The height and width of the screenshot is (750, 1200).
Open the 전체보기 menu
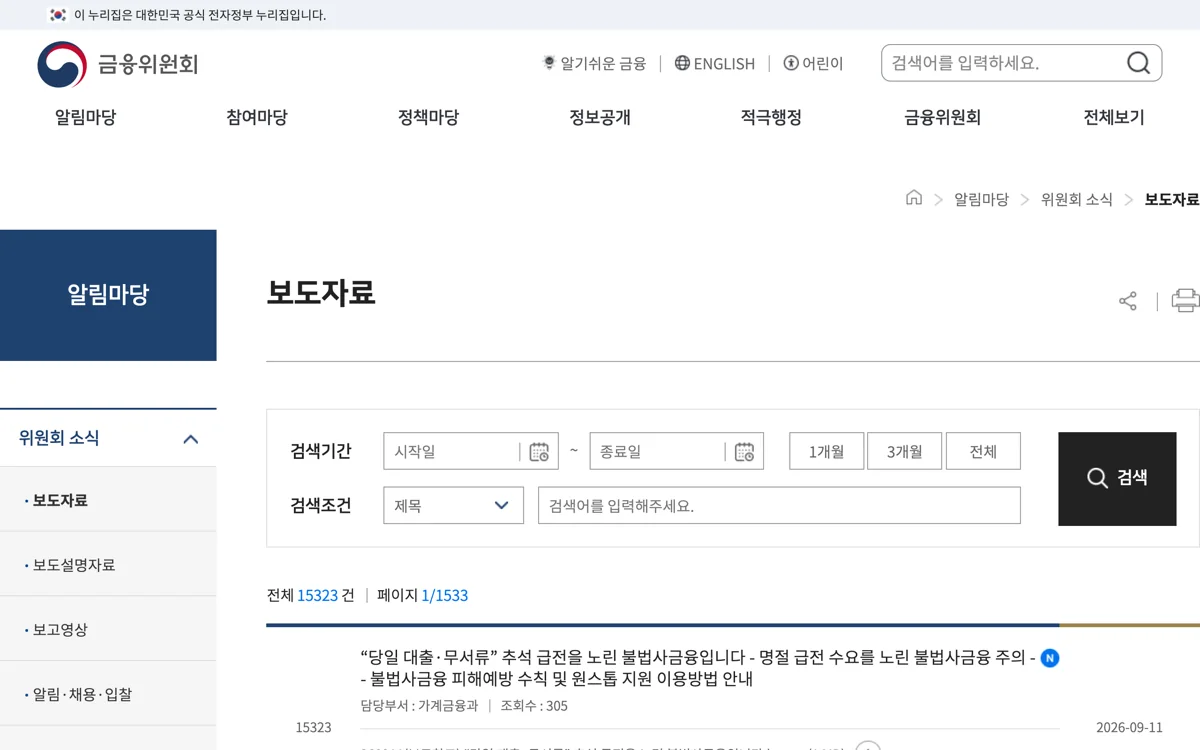(1114, 117)
